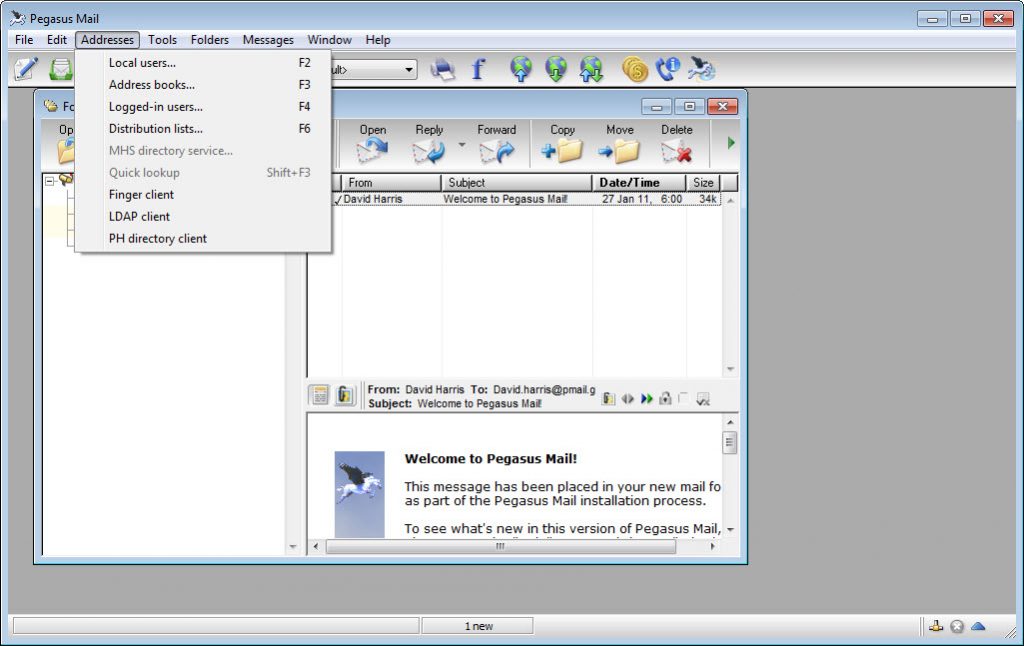Open the Reply button dropdown arrow

click(462, 144)
